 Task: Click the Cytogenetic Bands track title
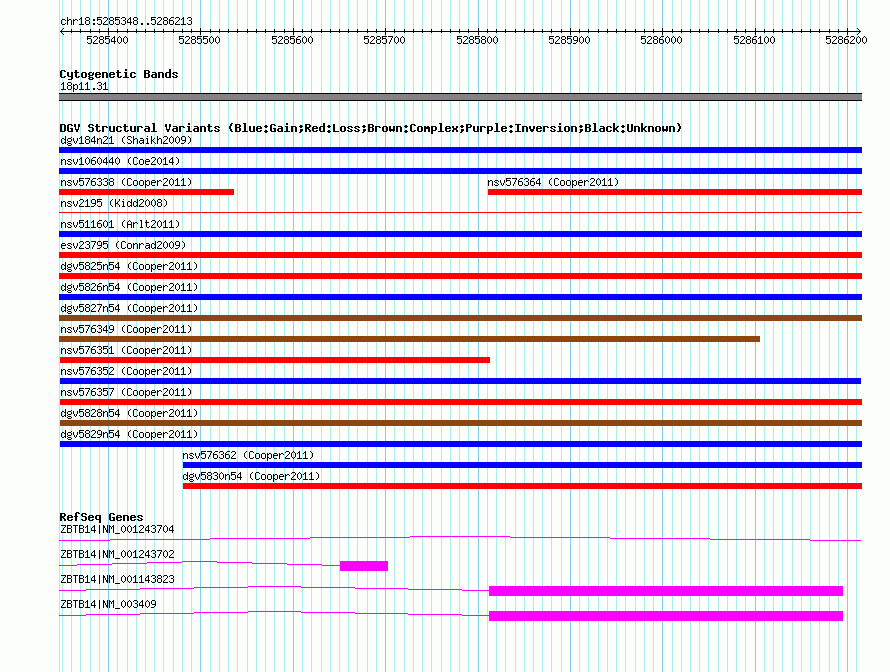(119, 74)
